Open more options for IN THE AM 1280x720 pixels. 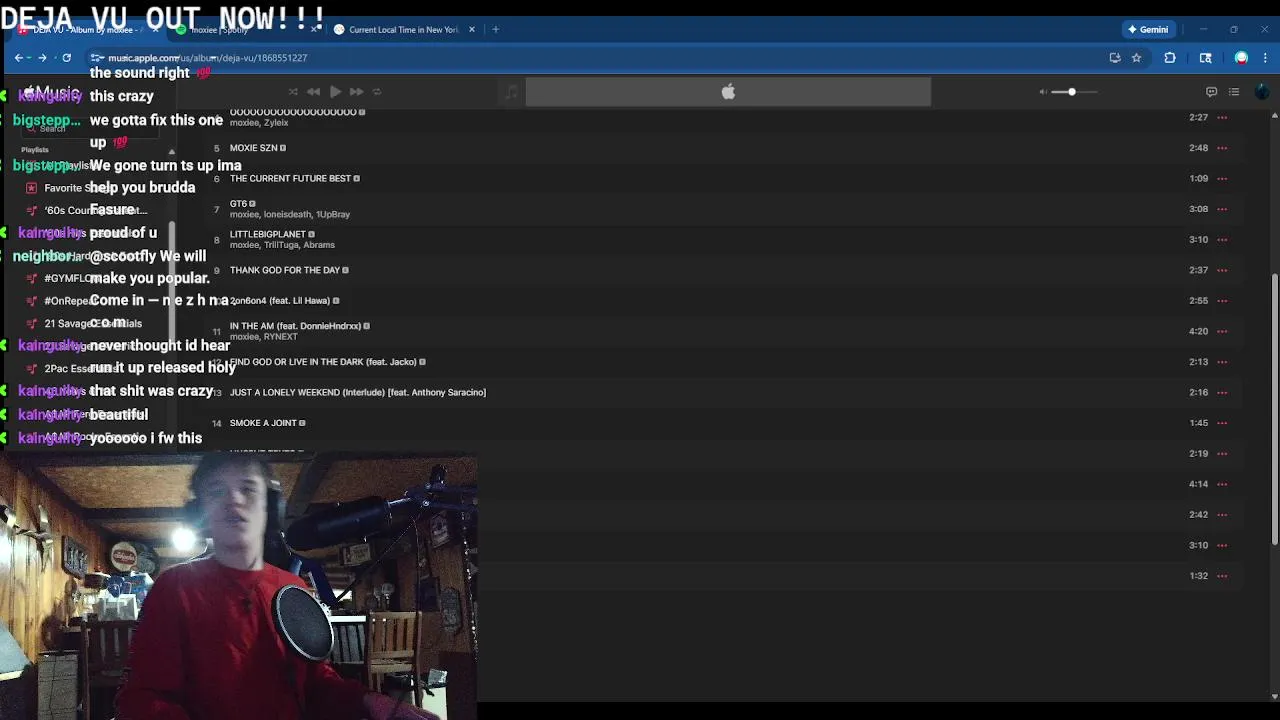[1222, 331]
